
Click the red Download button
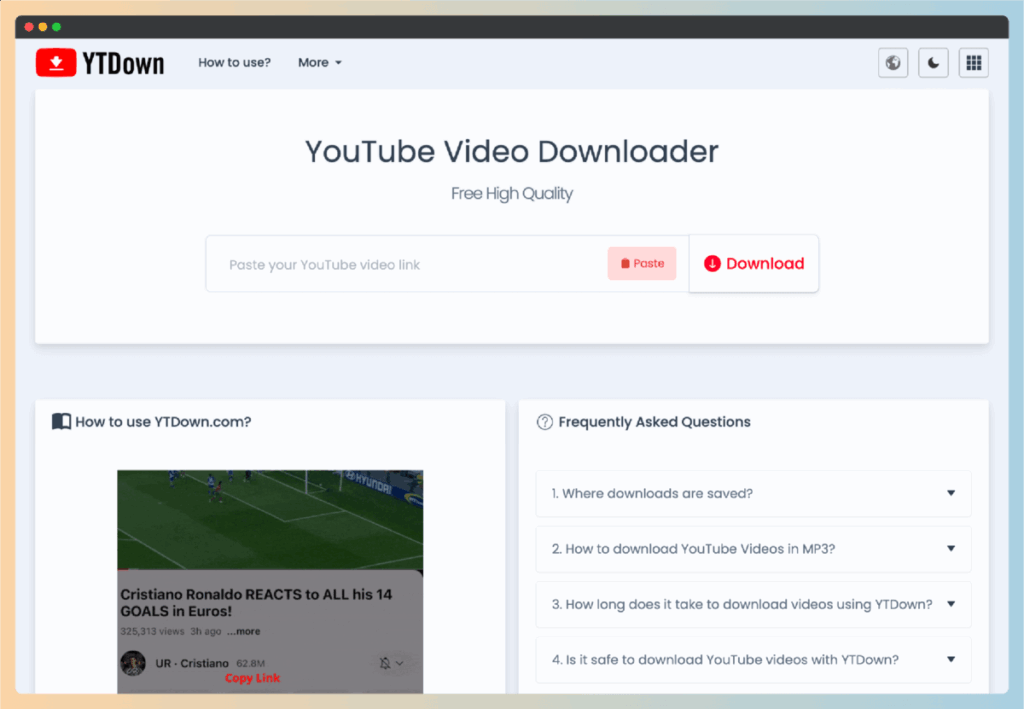[754, 264]
